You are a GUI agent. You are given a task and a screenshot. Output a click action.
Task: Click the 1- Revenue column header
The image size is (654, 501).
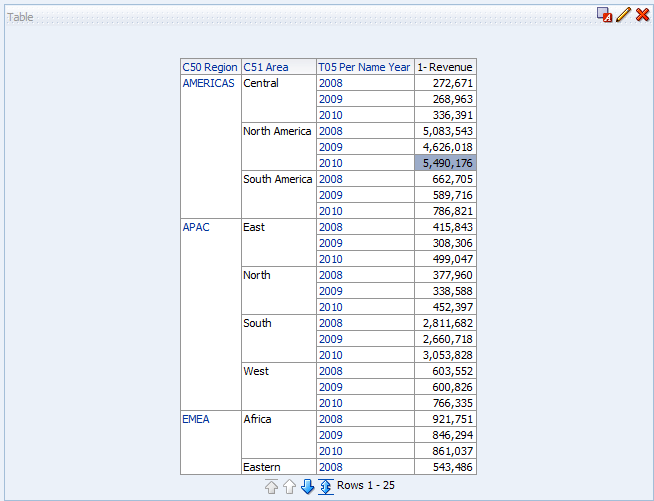[x=445, y=67]
